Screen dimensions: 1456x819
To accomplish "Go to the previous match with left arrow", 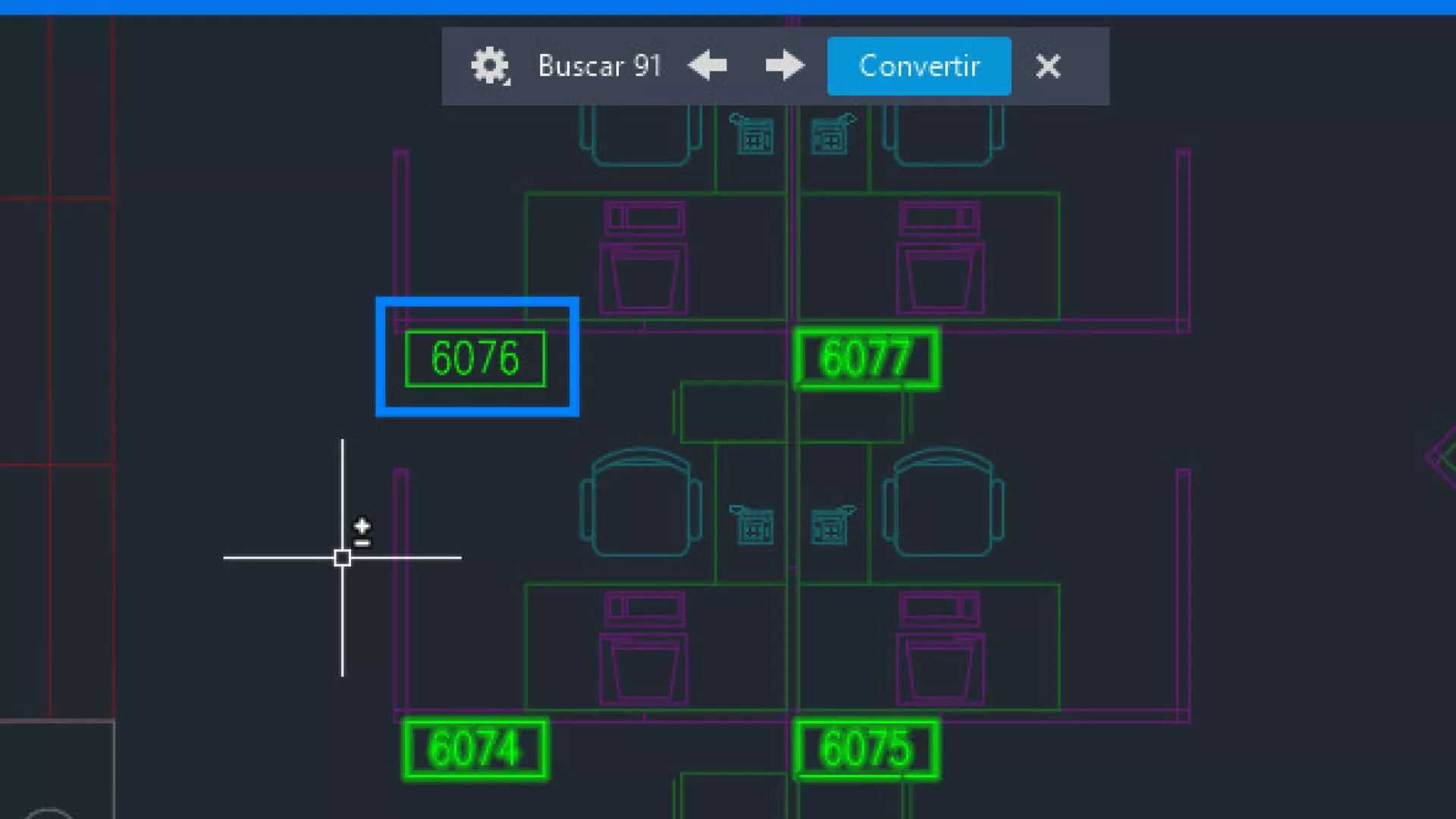I will coord(708,66).
